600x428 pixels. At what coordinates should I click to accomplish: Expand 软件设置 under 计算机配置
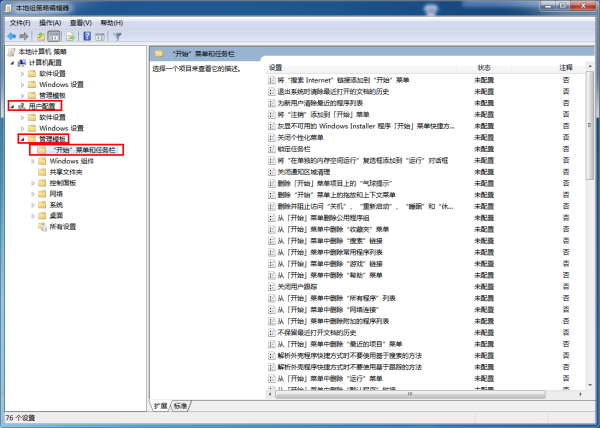click(22, 74)
